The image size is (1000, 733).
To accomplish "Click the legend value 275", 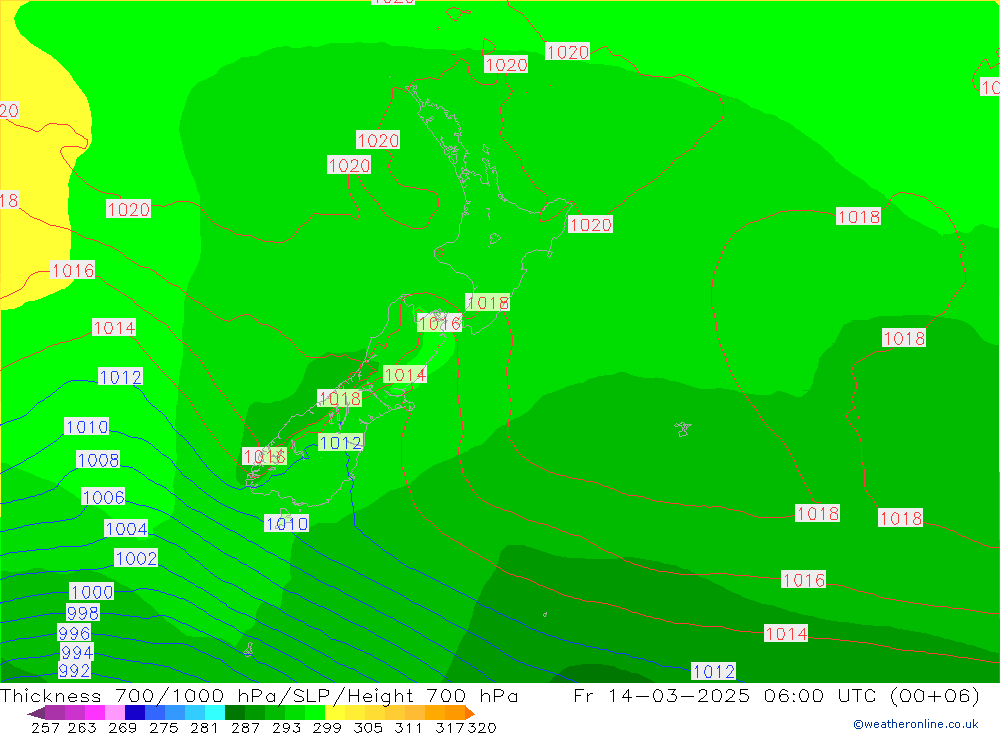I will pyautogui.click(x=162, y=727).
